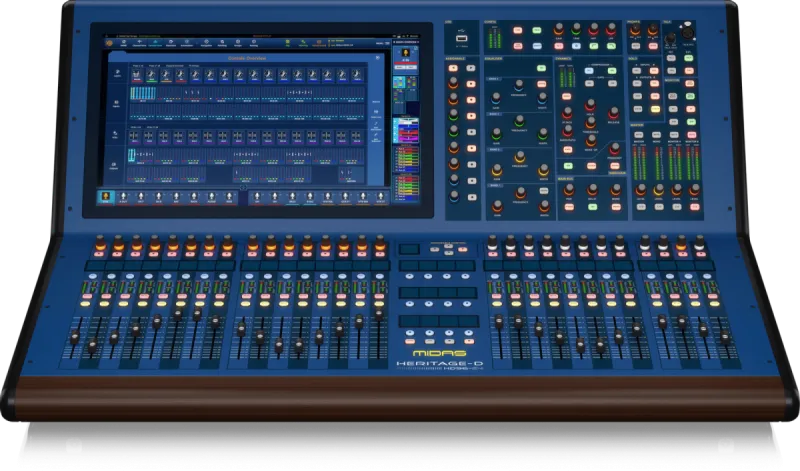Click the yellow-ringed WIDTH knob in third equaliser band
Image resolution: width=800 pixels, height=471 pixels.
pyautogui.click(x=544, y=170)
